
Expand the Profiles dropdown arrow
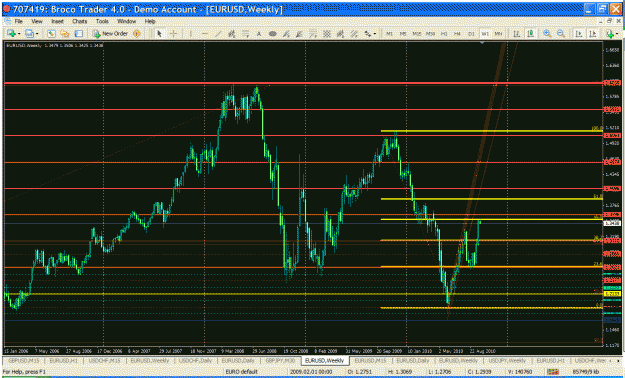pyautogui.click(x=37, y=34)
